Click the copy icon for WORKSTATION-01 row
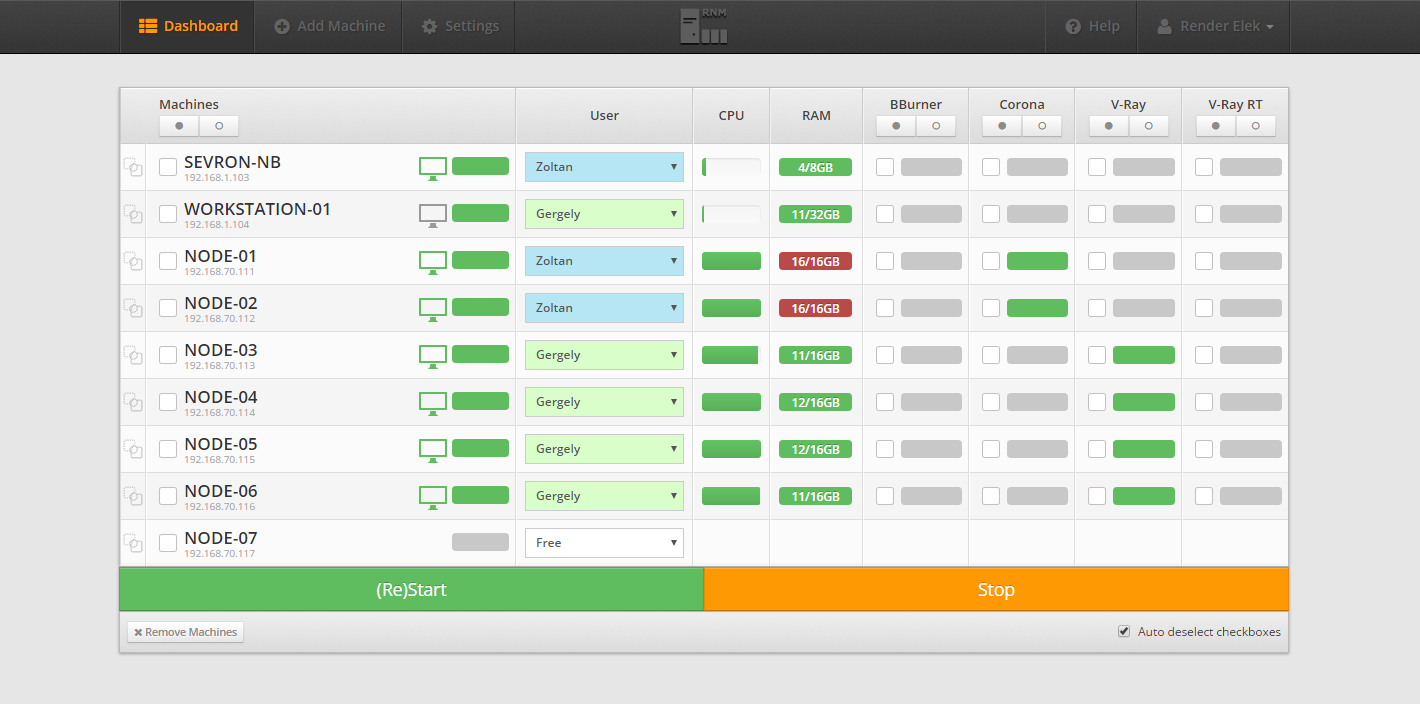 (x=133, y=214)
